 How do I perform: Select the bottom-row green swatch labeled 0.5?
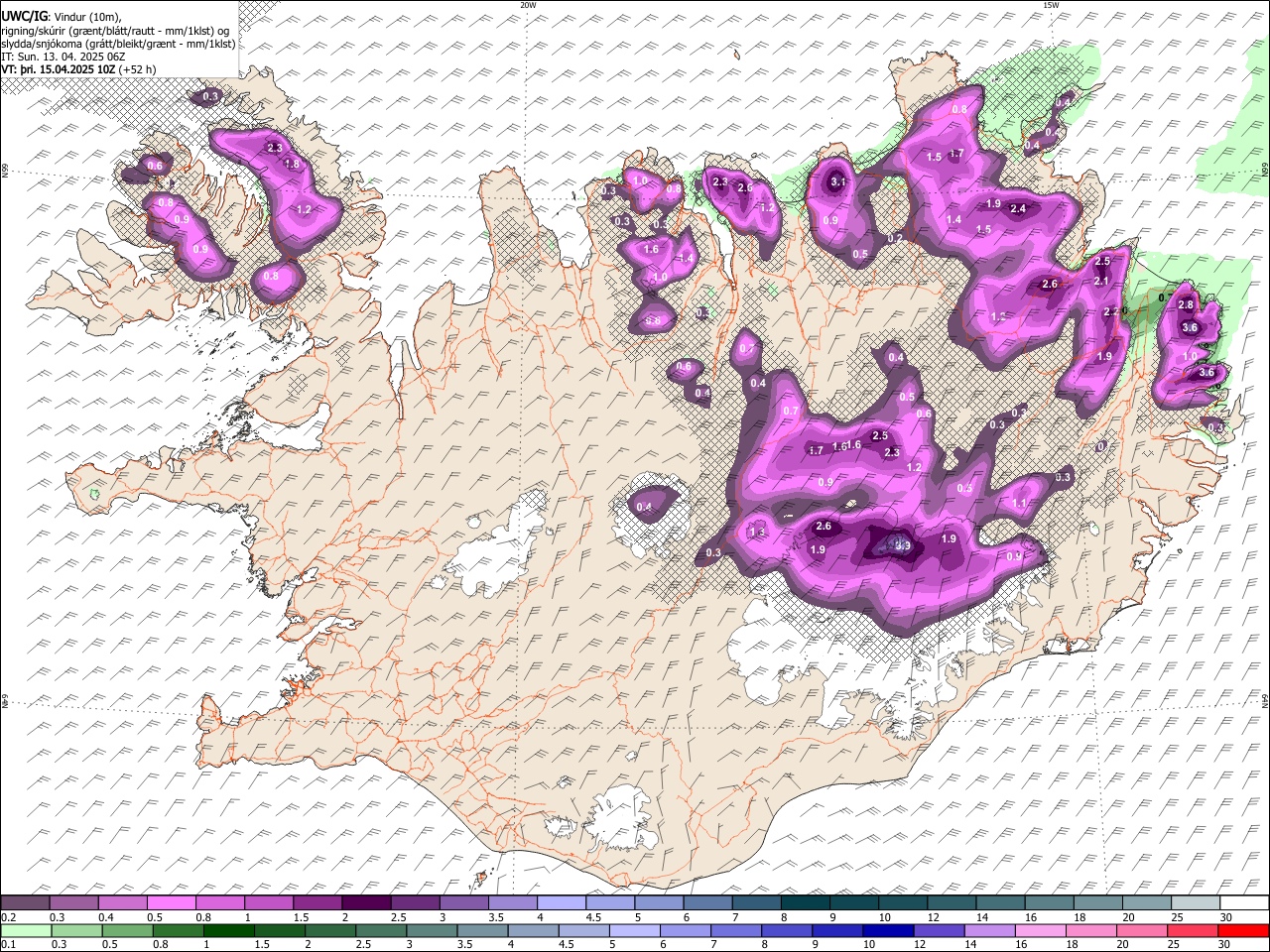point(128,931)
